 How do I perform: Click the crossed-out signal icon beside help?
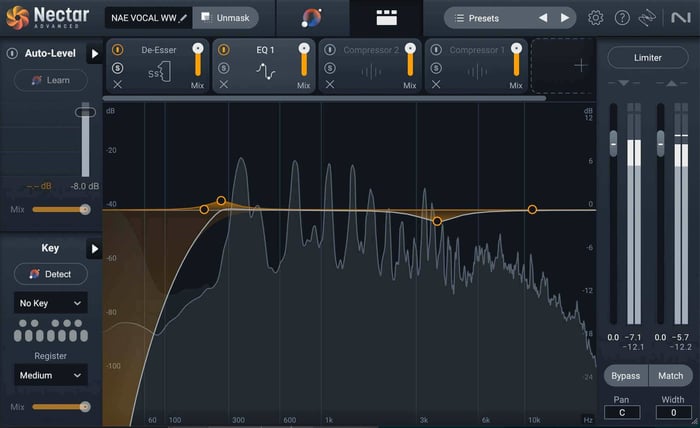coord(647,18)
